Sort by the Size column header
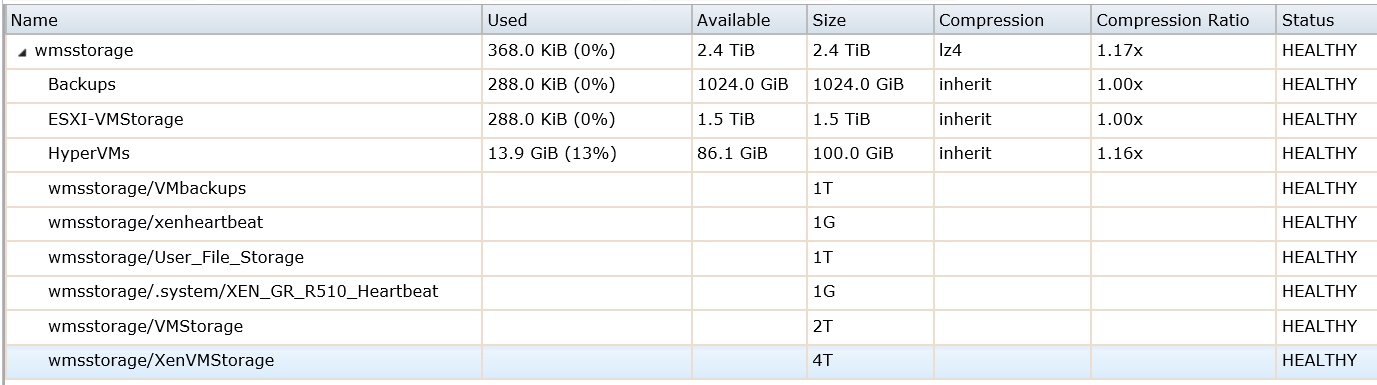 [870, 20]
